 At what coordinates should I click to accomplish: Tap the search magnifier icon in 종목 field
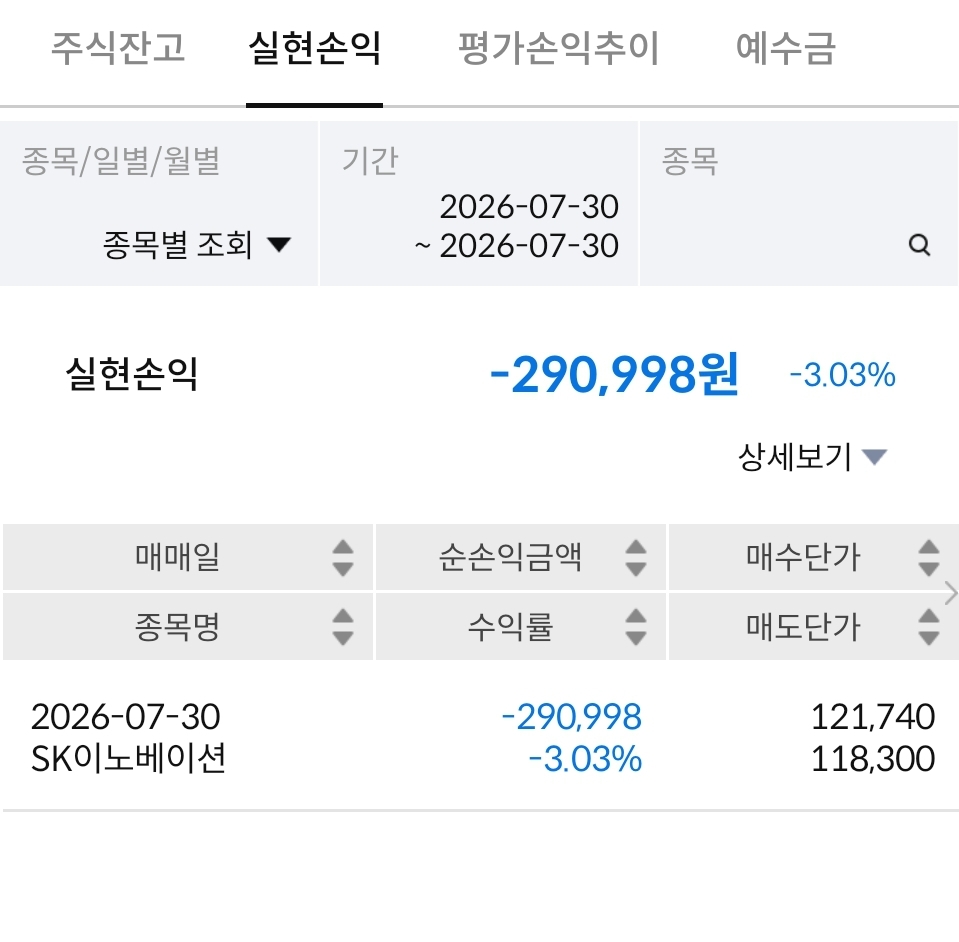(919, 245)
